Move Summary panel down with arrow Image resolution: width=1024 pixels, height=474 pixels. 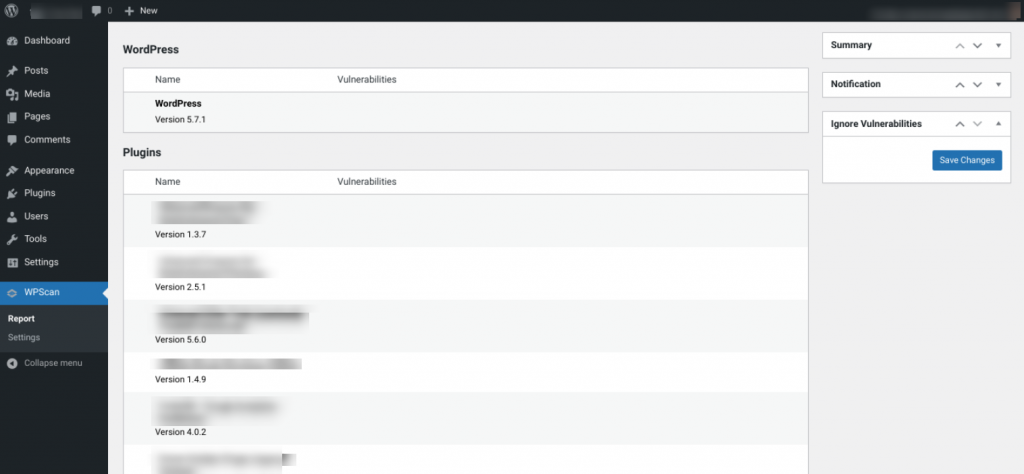tap(978, 46)
